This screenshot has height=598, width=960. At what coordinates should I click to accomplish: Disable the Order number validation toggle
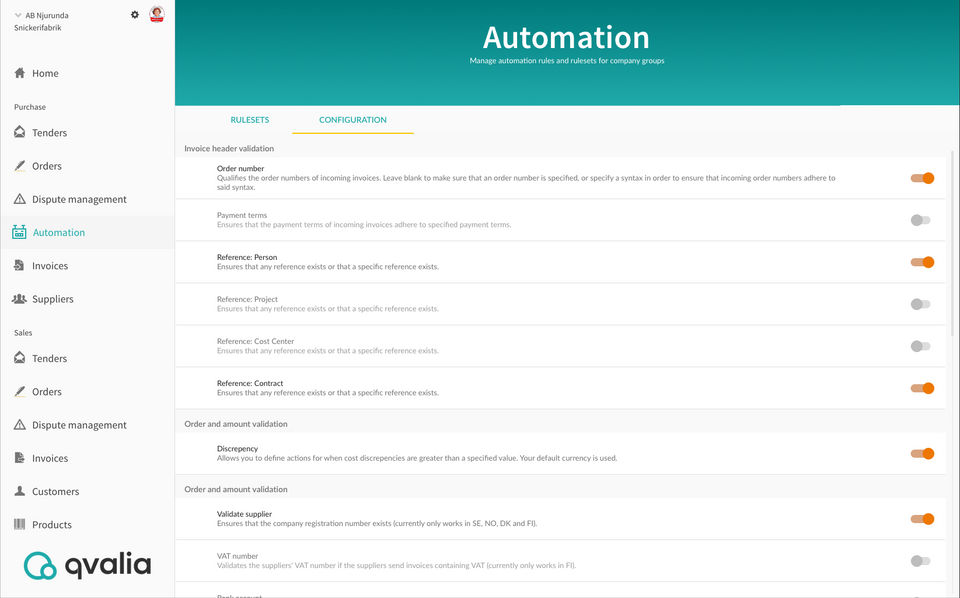pos(922,178)
